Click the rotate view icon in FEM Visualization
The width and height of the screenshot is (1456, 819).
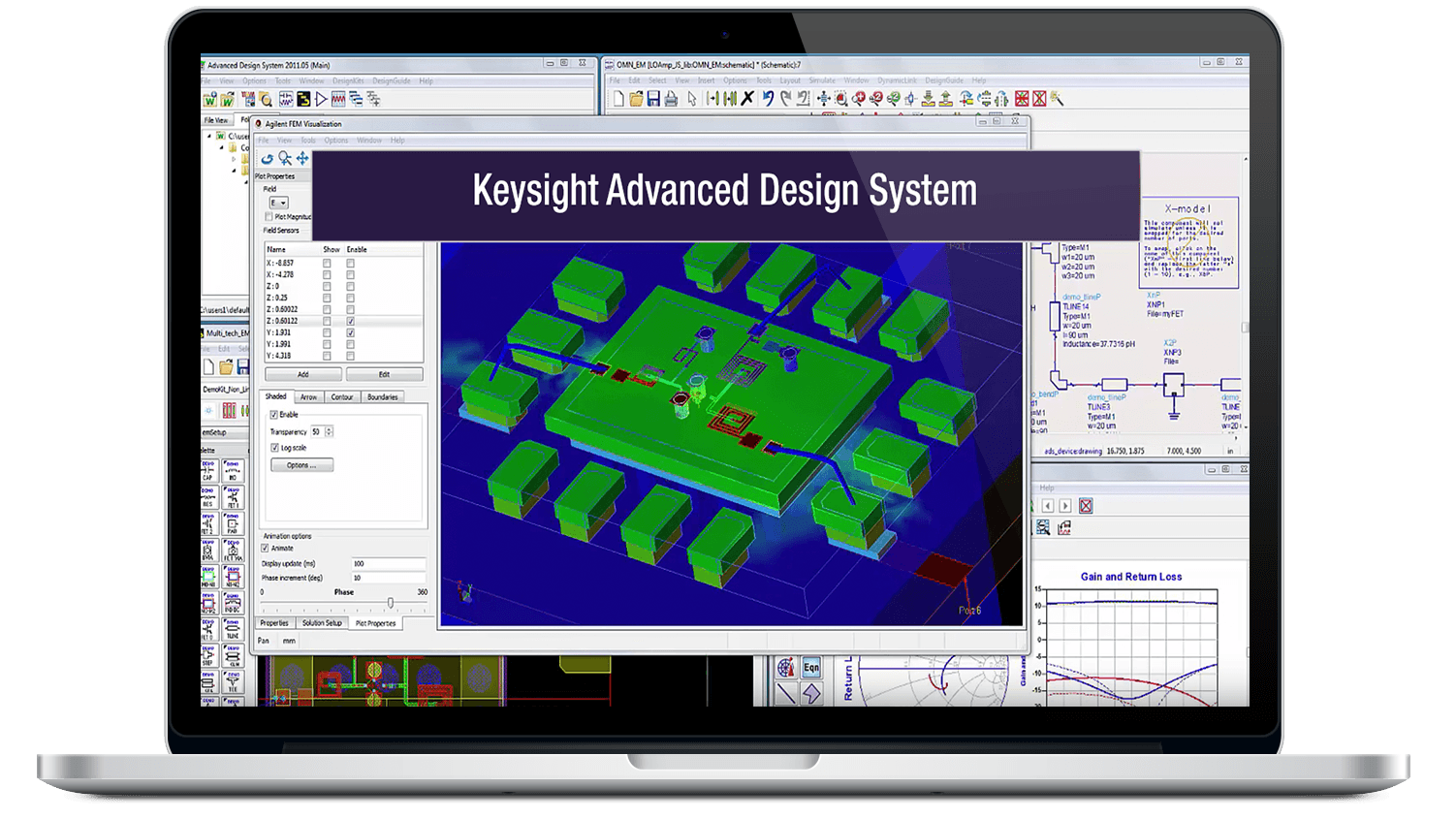267,158
